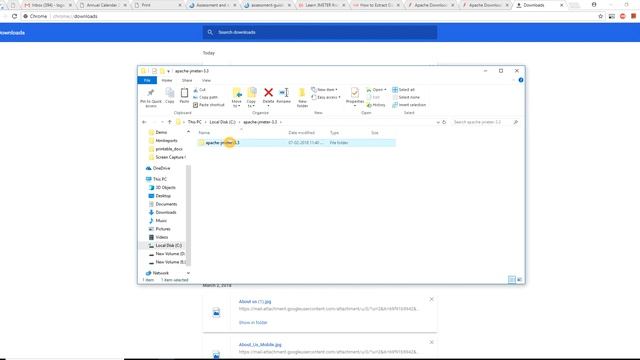Select printable_docs folder in navigation pane
640x360 pixels.
point(166,149)
